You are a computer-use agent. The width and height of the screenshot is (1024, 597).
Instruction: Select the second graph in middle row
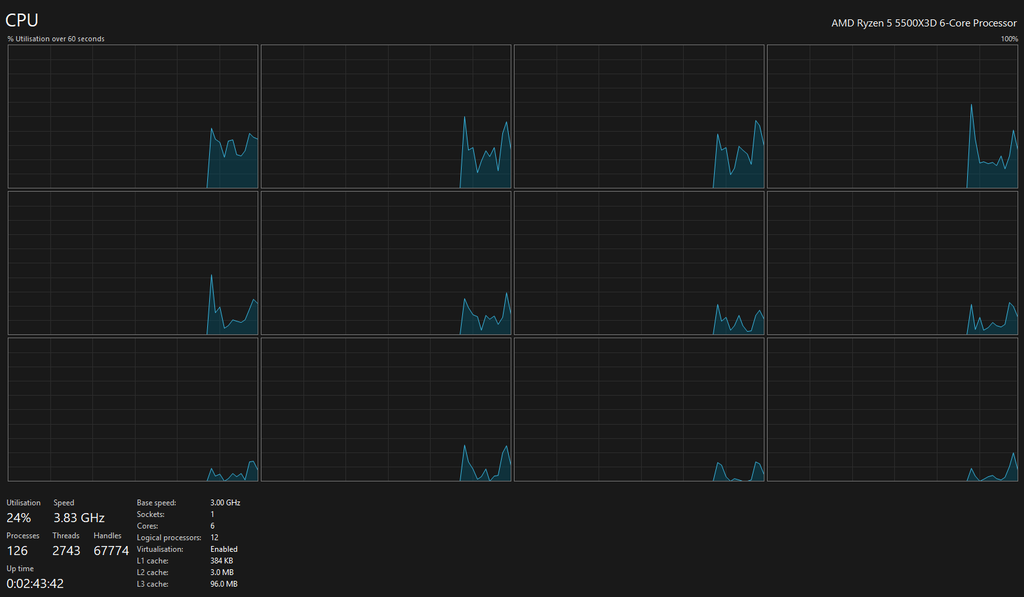pos(386,263)
